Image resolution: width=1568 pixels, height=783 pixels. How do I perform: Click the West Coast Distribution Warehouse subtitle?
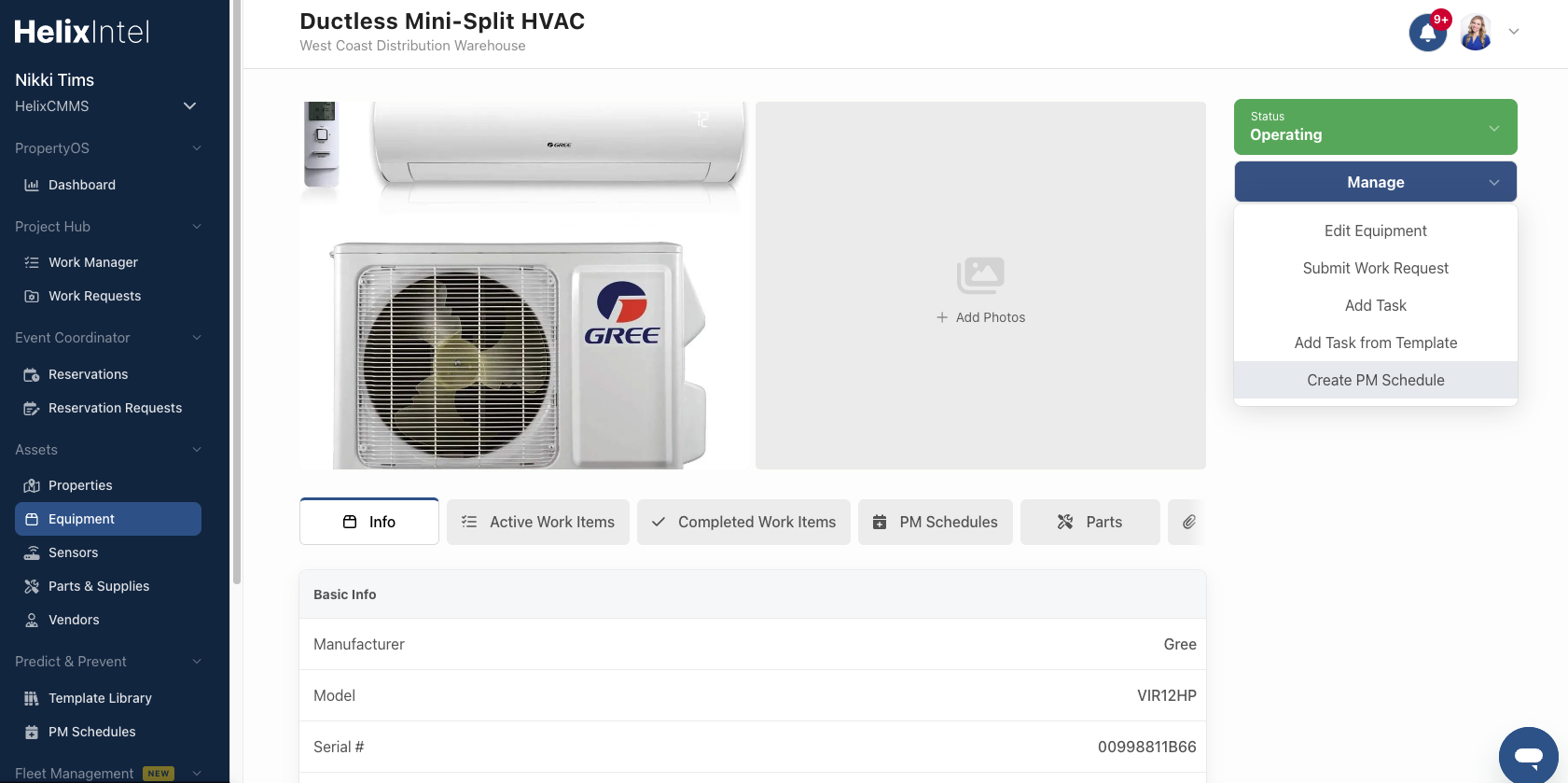point(412,46)
